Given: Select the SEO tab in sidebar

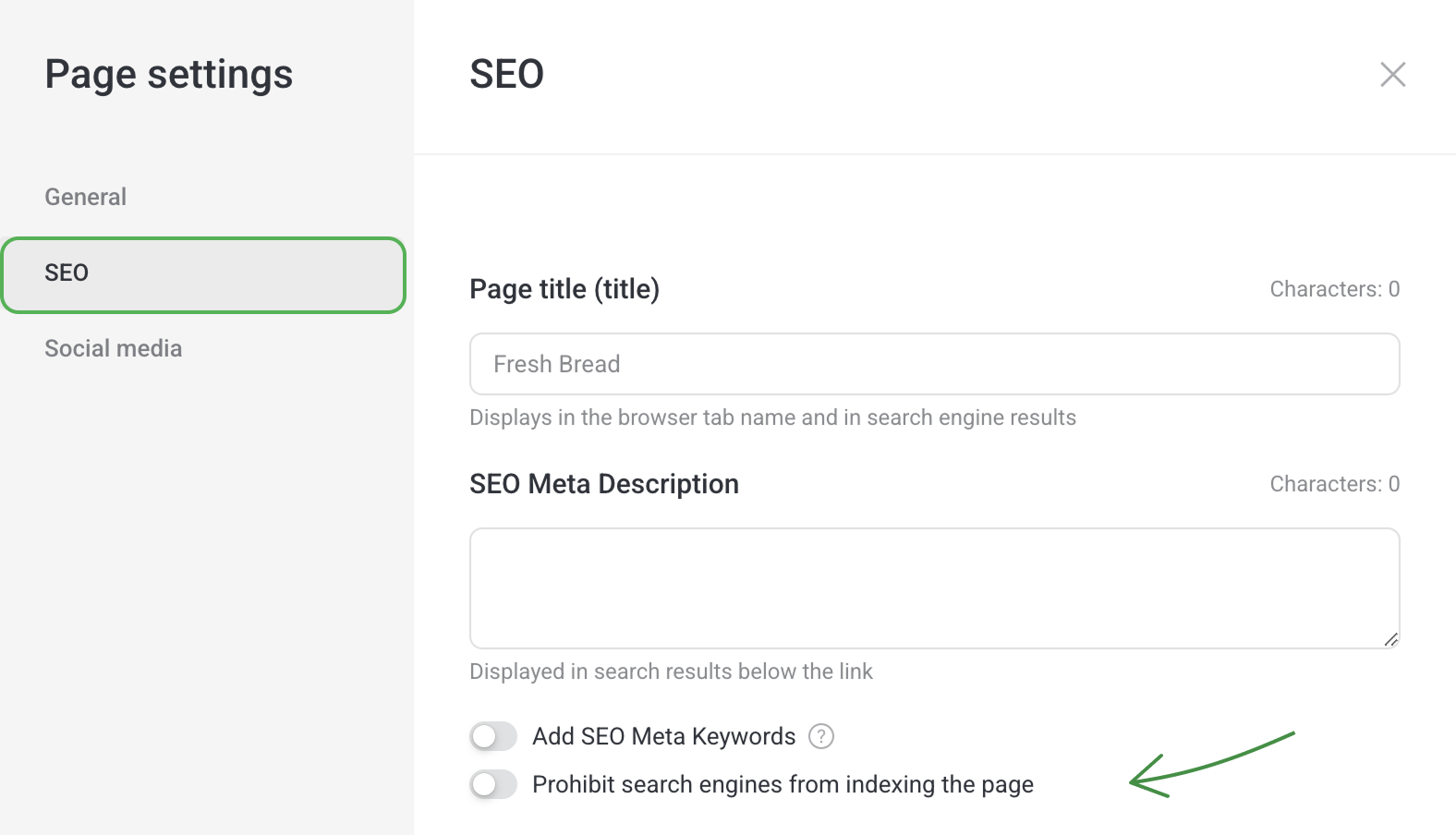Looking at the screenshot, I should pyautogui.click(x=203, y=274).
